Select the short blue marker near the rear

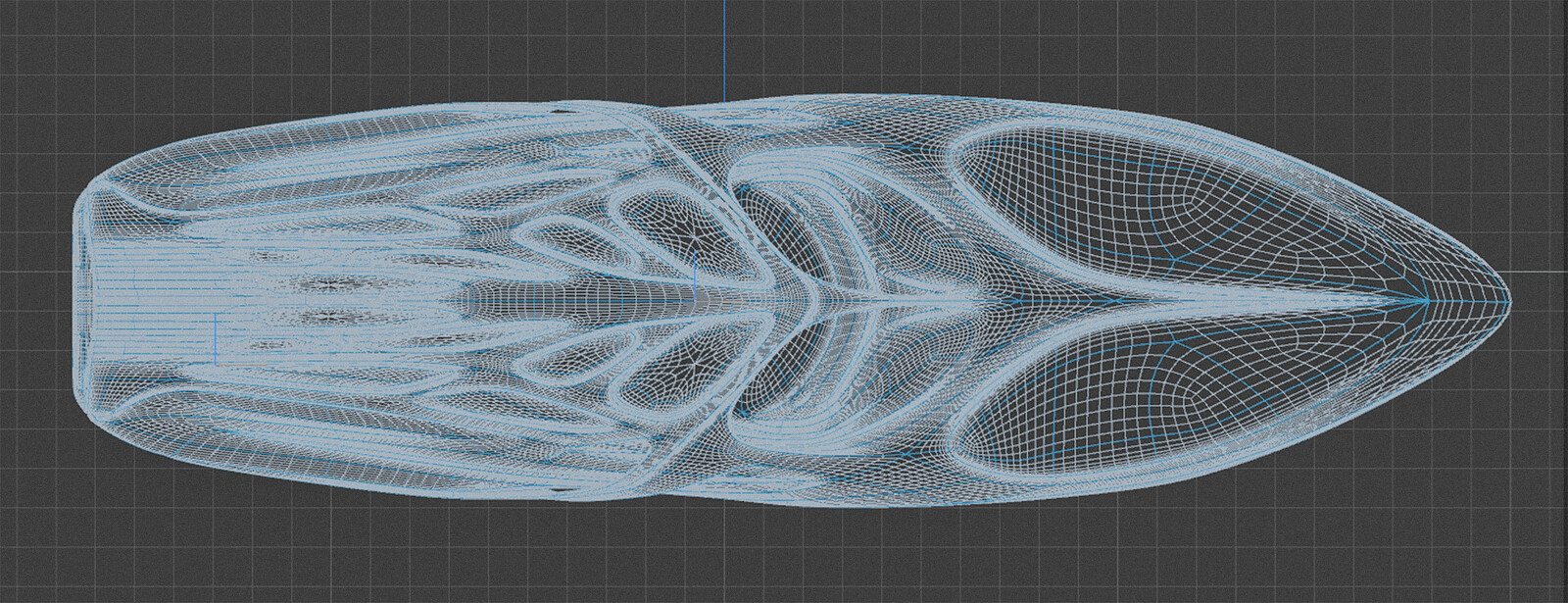(215, 335)
